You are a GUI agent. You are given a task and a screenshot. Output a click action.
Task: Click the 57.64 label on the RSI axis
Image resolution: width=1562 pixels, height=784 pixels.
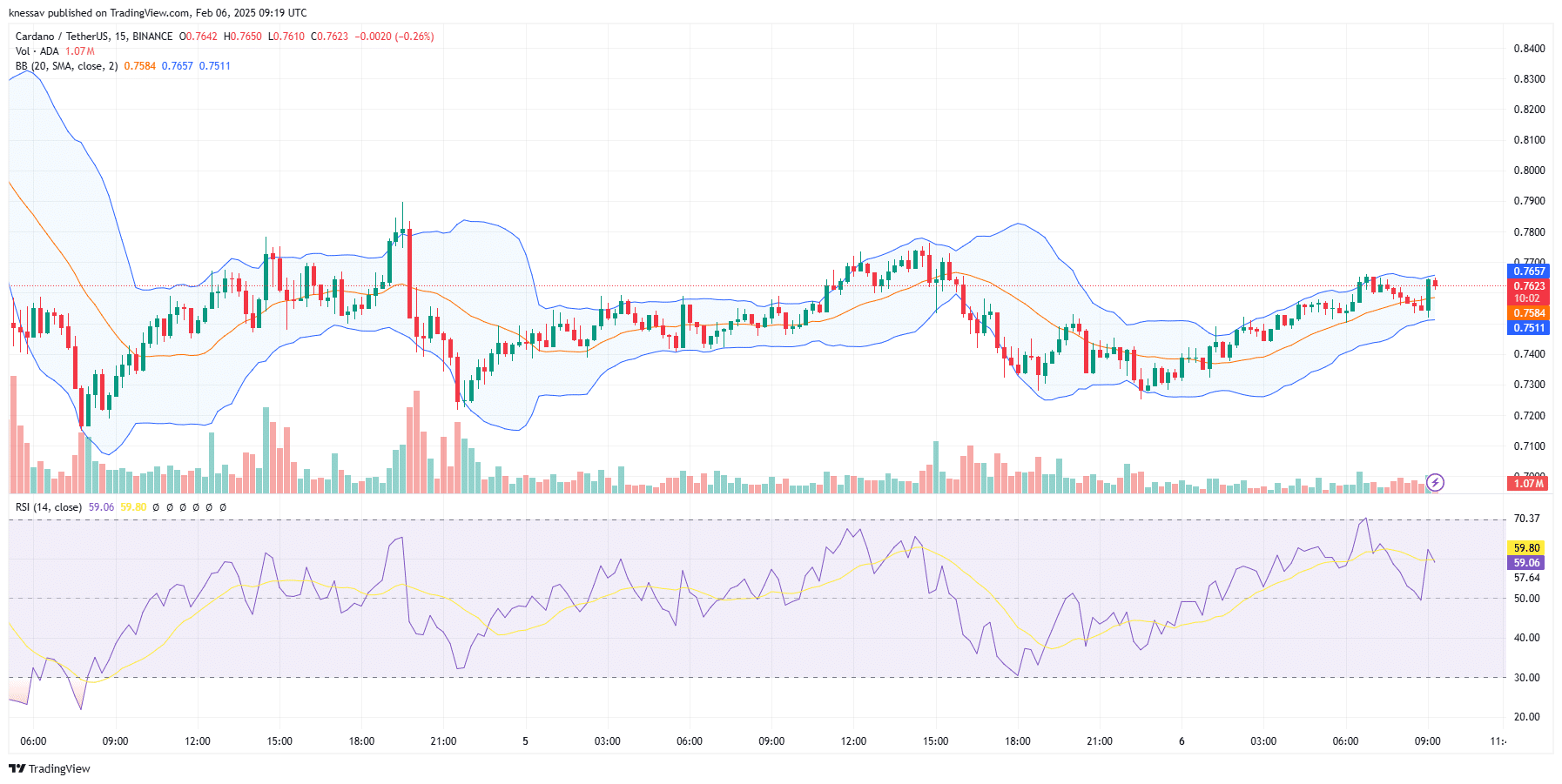point(1526,578)
